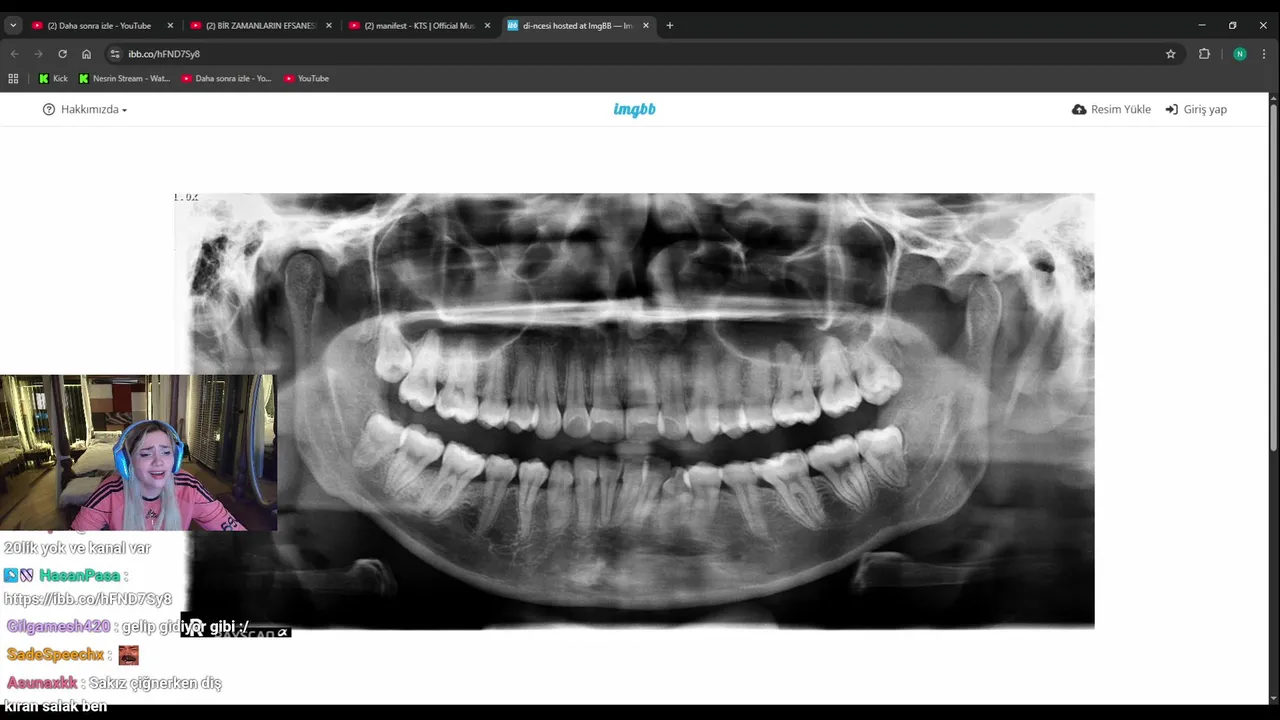Click HasanPasa username in chat
1280x720 pixels.
click(x=79, y=575)
